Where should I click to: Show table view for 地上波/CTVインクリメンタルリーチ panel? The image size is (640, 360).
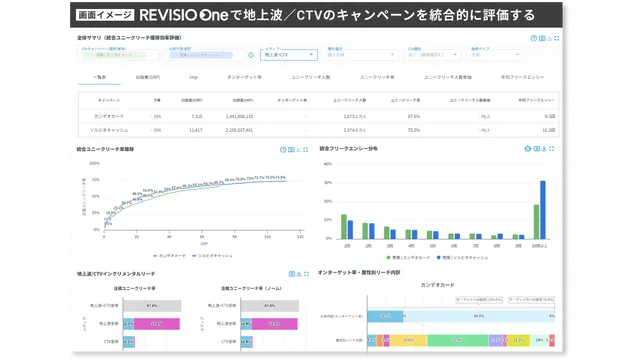click(x=291, y=274)
